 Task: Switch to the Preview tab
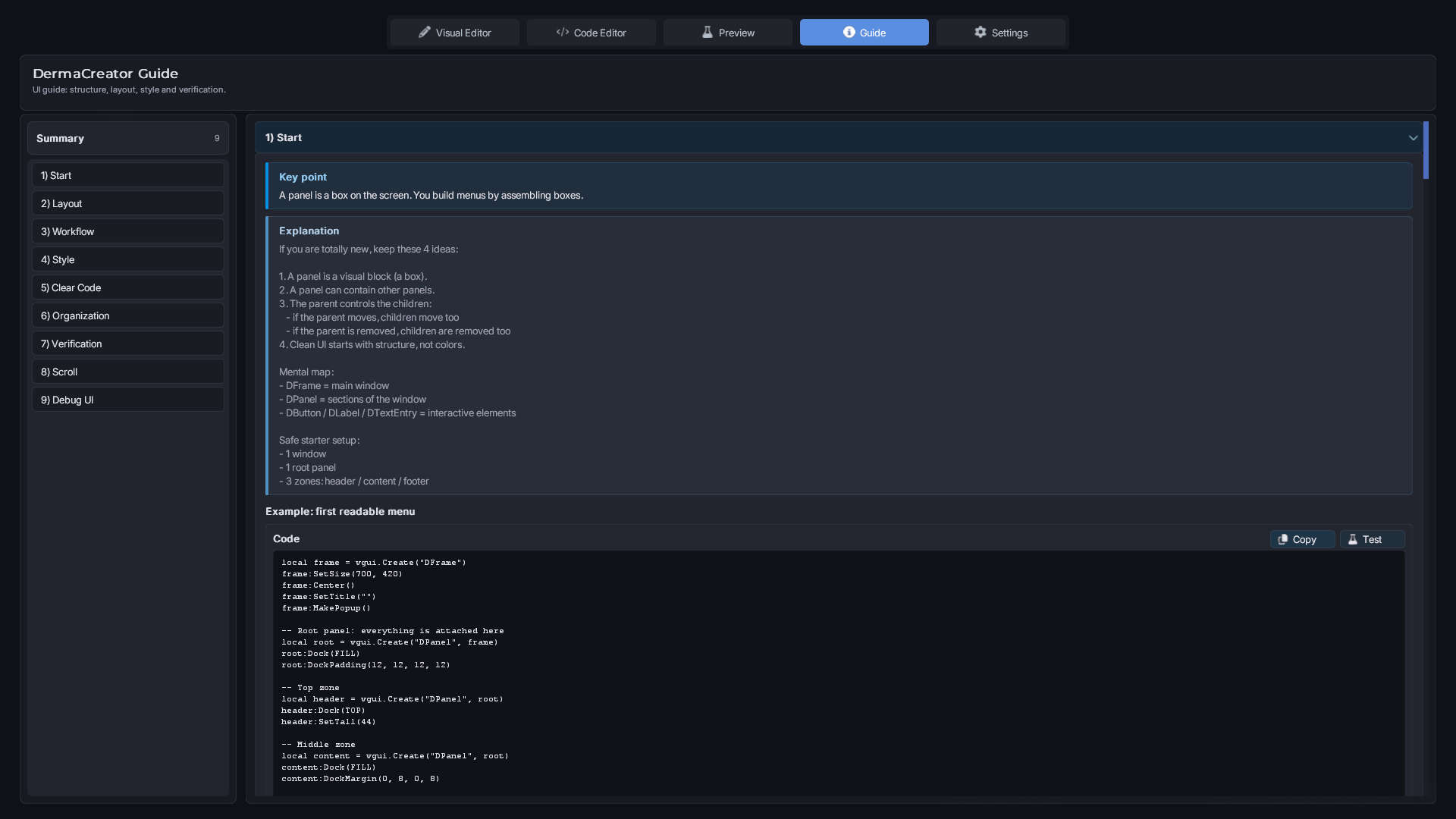pyautogui.click(x=727, y=33)
